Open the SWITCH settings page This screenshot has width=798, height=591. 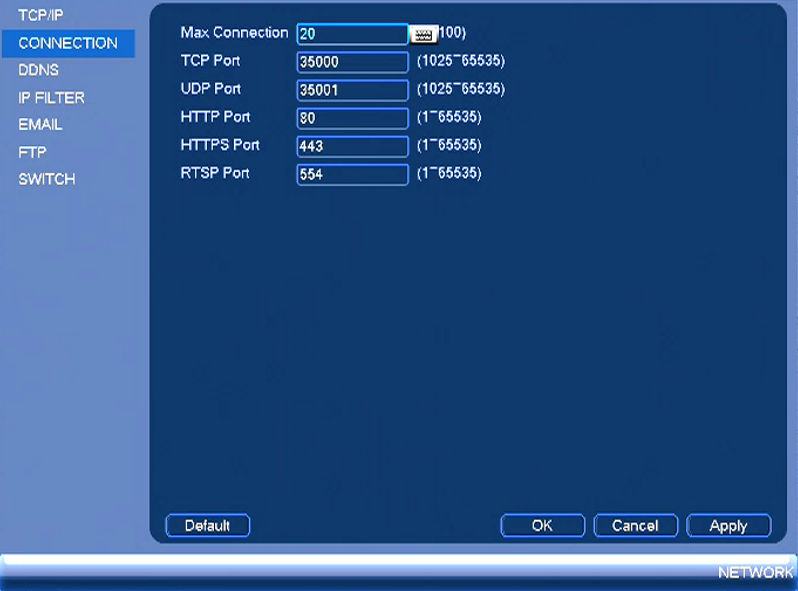point(47,179)
